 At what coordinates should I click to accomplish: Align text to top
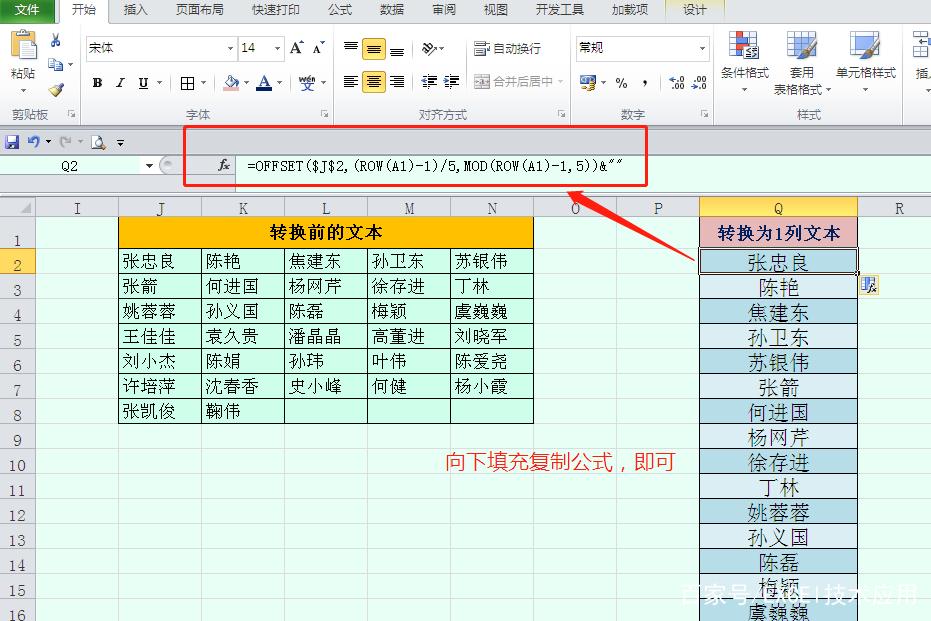tap(351, 48)
